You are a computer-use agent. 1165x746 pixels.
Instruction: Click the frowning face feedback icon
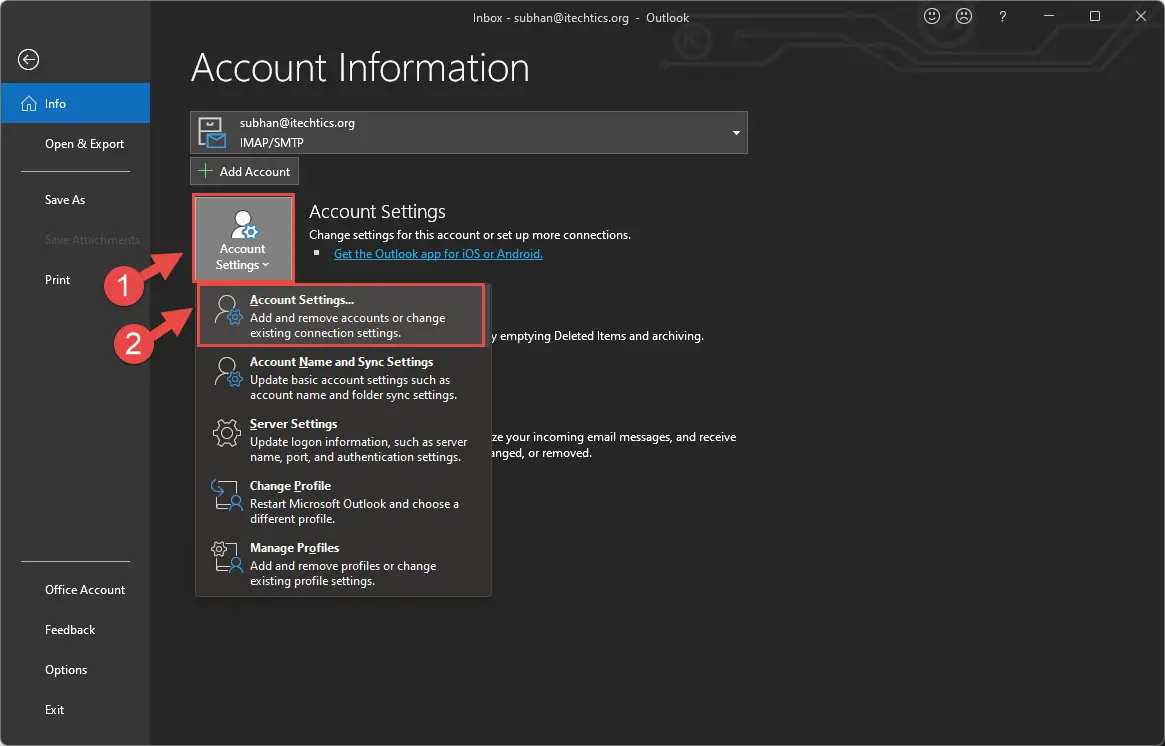pyautogui.click(x=964, y=16)
